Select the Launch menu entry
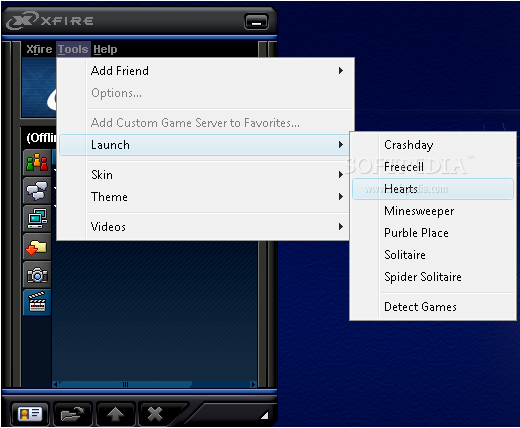The width and height of the screenshot is (520, 428). (x=204, y=145)
